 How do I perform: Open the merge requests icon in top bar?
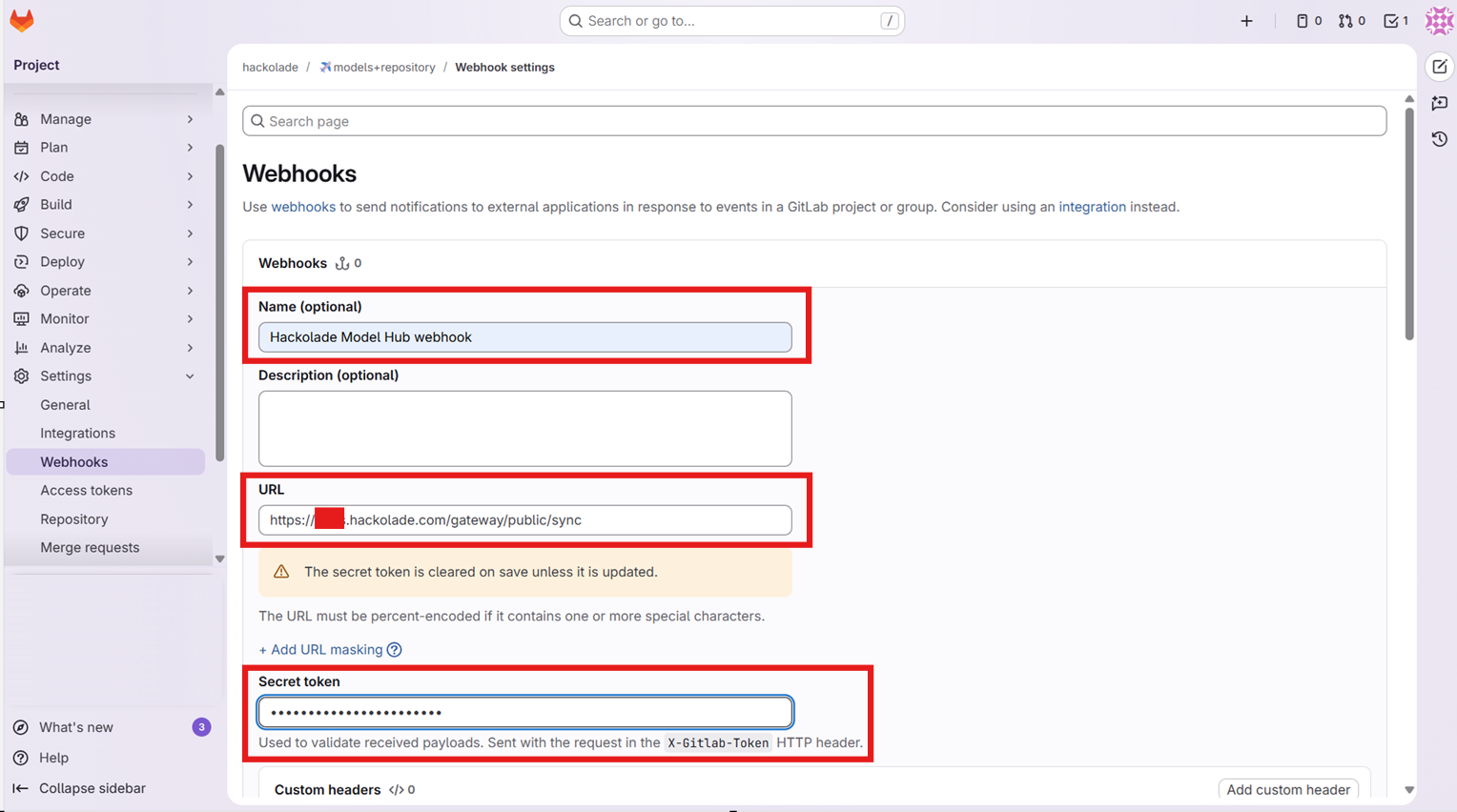(x=1346, y=20)
